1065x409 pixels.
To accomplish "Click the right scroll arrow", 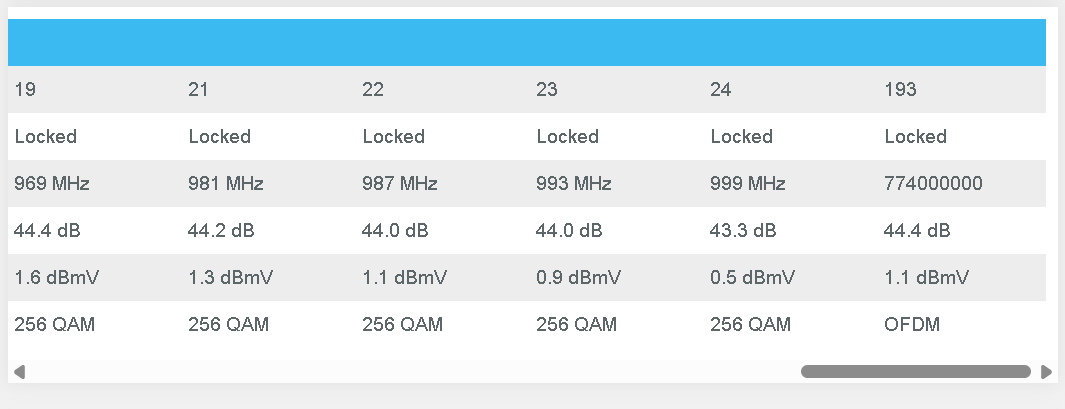I will tap(1047, 372).
